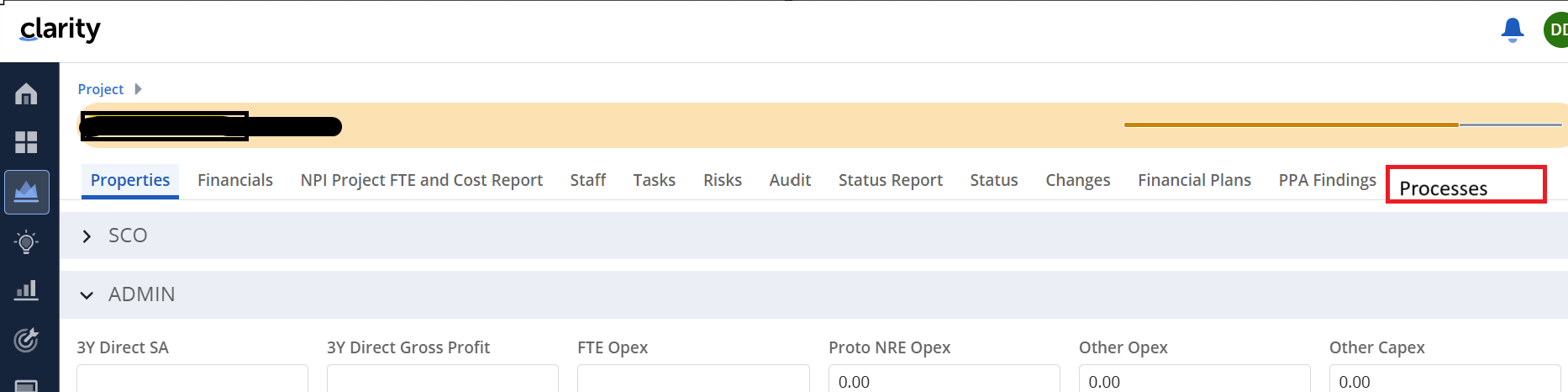The height and width of the screenshot is (392, 1568).
Task: Open the Processes tab
Action: point(1444,188)
